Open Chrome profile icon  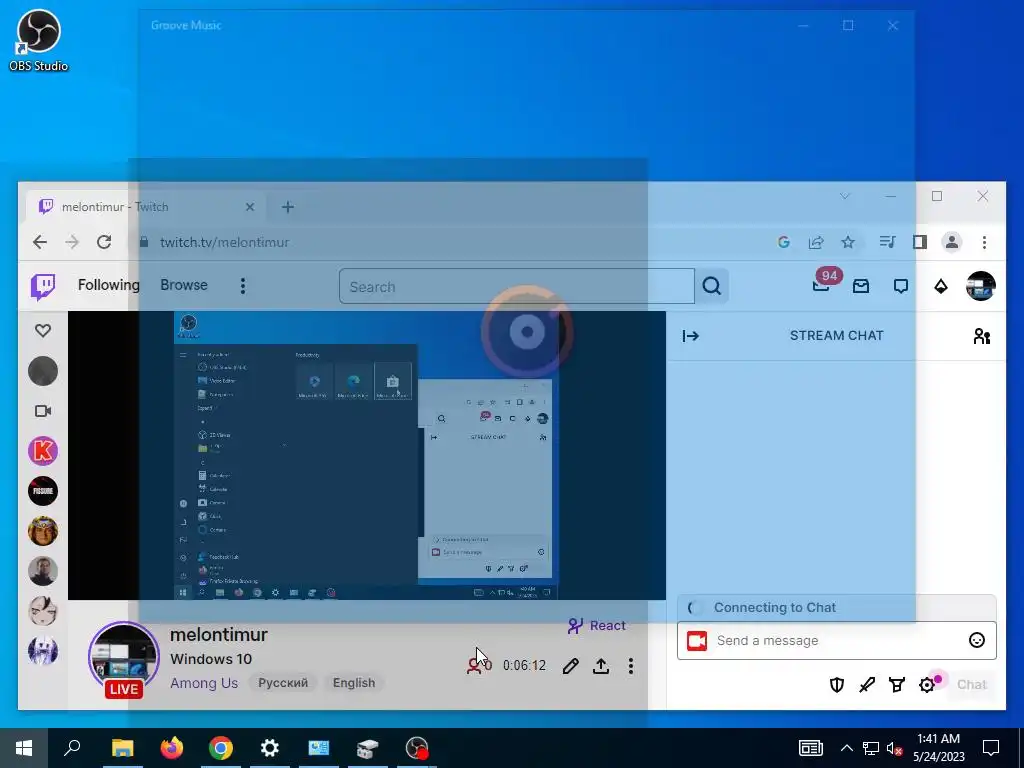(952, 242)
